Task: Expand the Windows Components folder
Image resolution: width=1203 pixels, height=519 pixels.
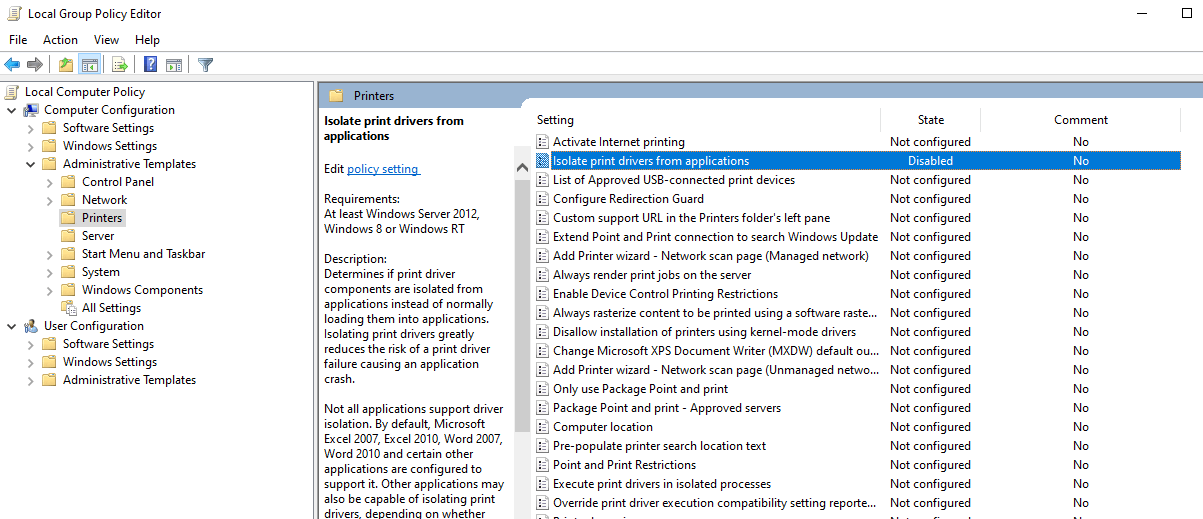Action: pyautogui.click(x=50, y=290)
